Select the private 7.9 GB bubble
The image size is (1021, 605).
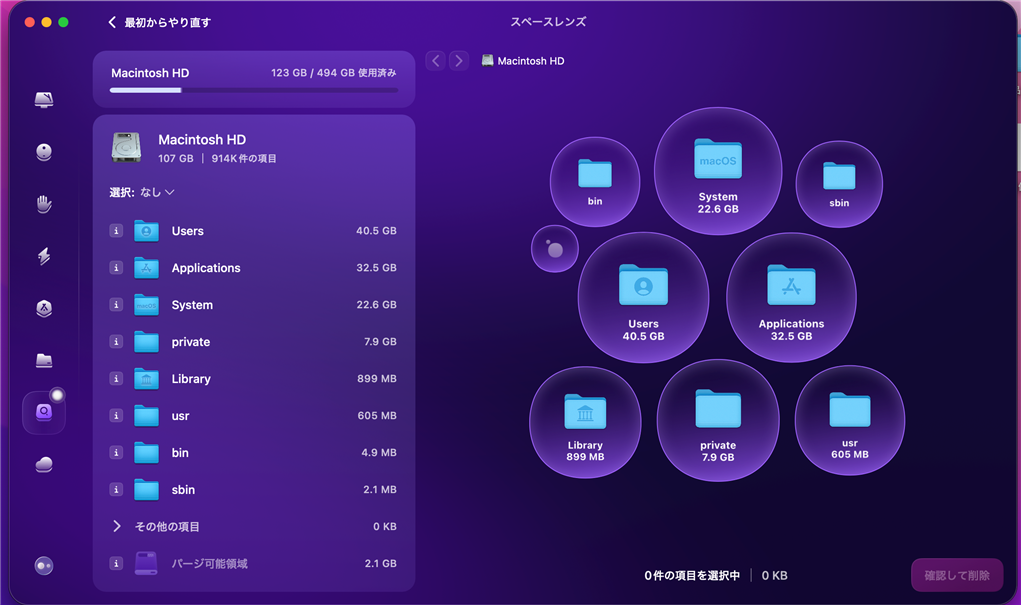(718, 421)
